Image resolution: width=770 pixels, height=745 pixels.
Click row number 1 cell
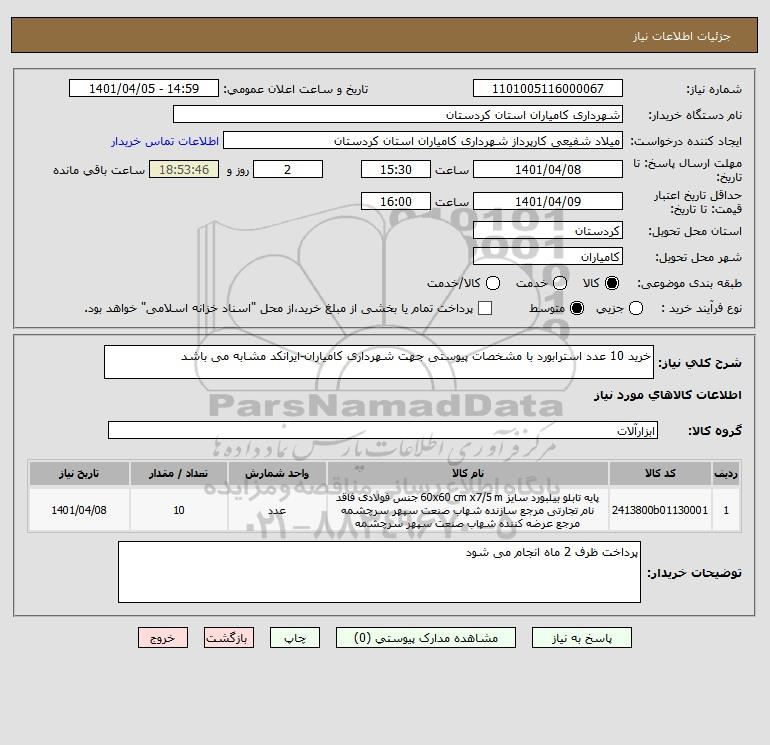726,510
